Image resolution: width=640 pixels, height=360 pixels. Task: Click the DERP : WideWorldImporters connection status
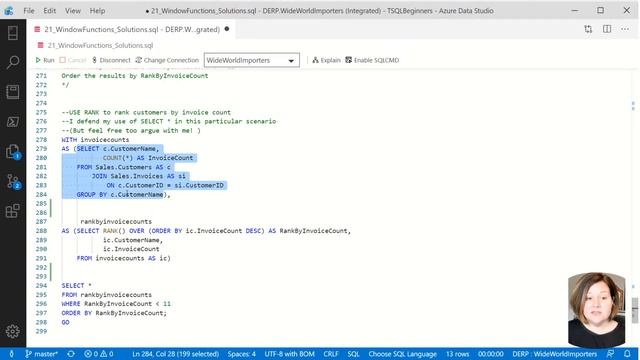click(x=554, y=354)
